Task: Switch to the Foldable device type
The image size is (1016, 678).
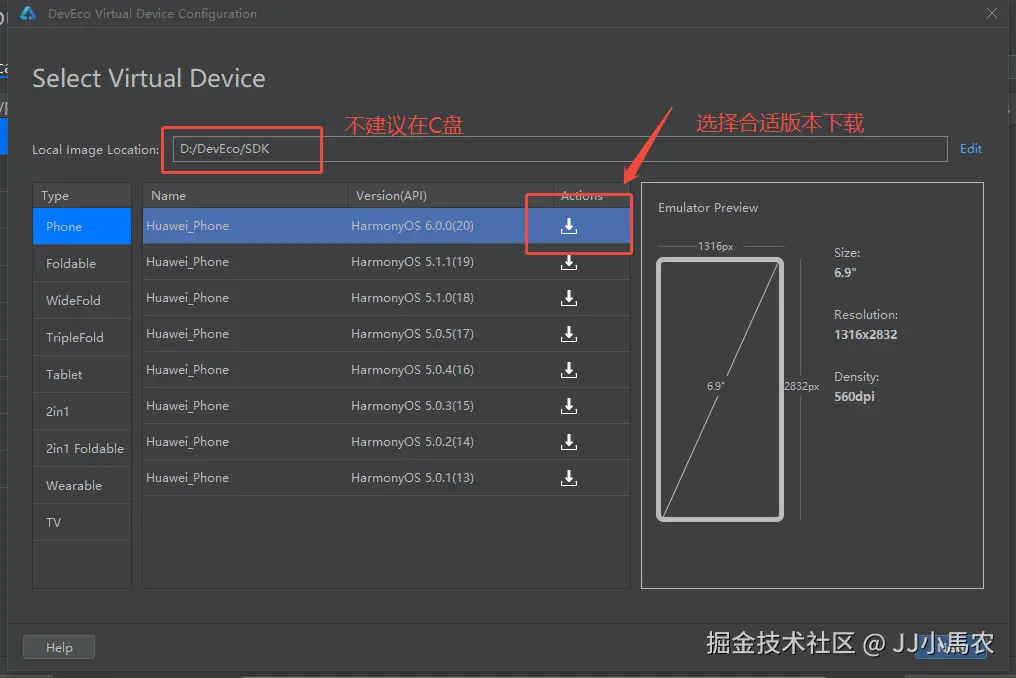Action: pyautogui.click(x=81, y=263)
